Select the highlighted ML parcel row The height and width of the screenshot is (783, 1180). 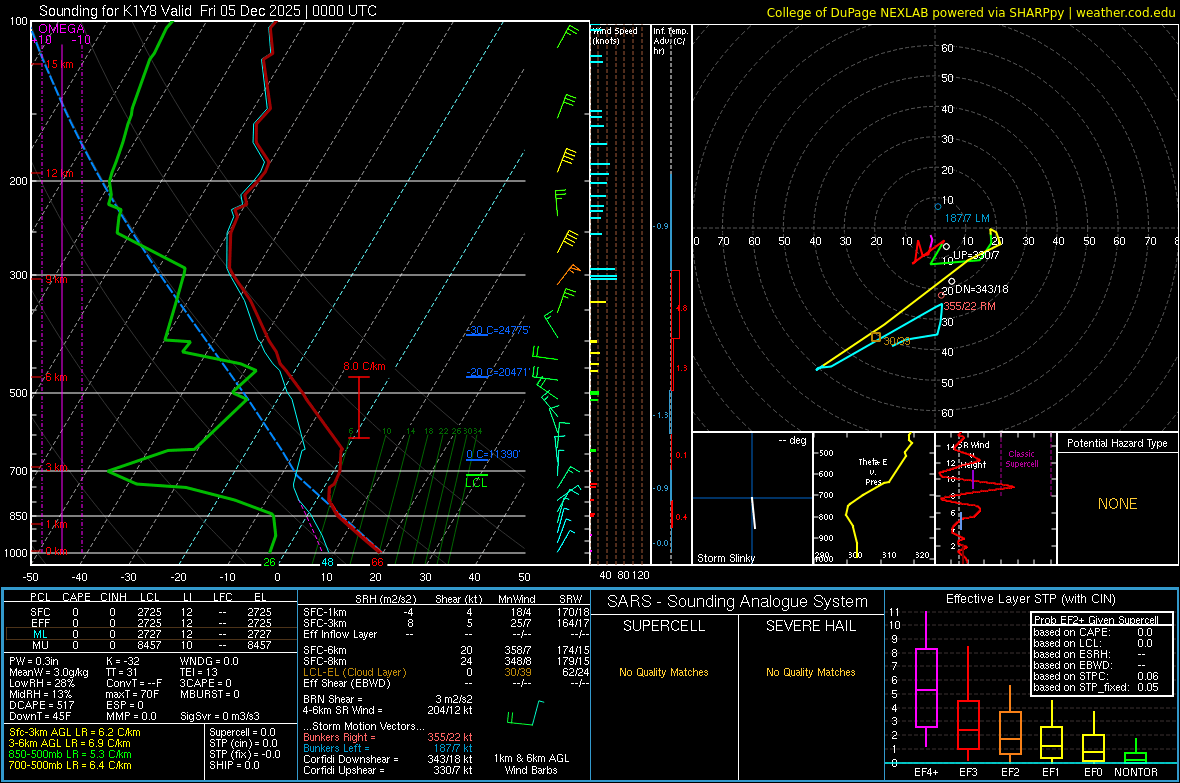click(x=151, y=635)
